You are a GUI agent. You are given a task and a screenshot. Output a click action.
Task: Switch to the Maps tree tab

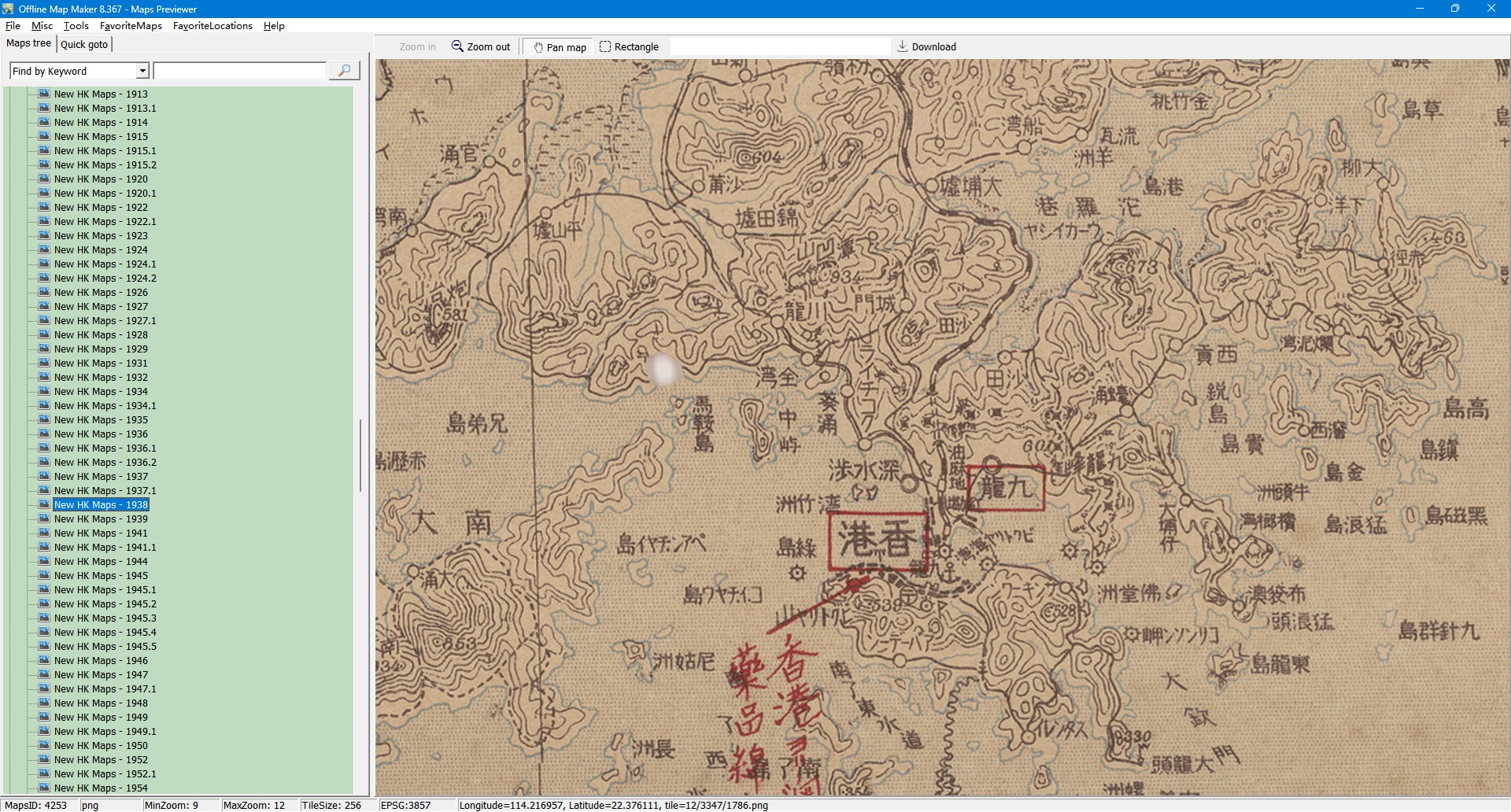[28, 43]
